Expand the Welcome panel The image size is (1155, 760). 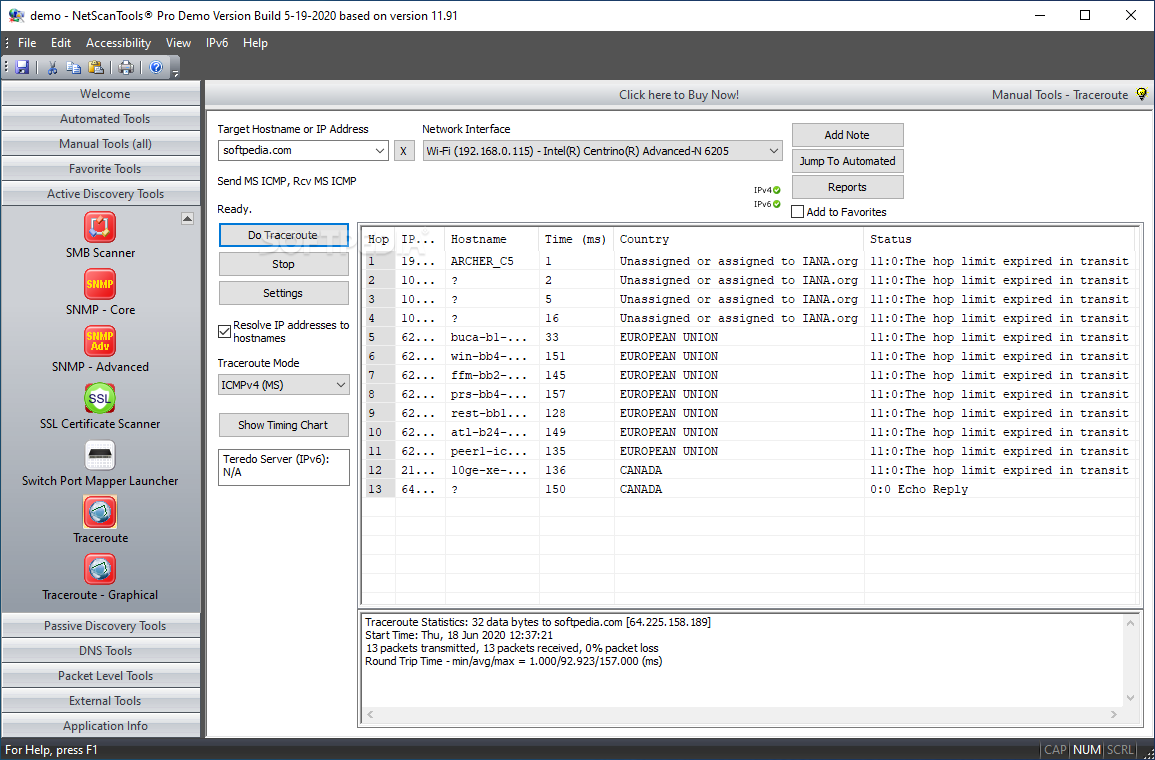tap(101, 94)
